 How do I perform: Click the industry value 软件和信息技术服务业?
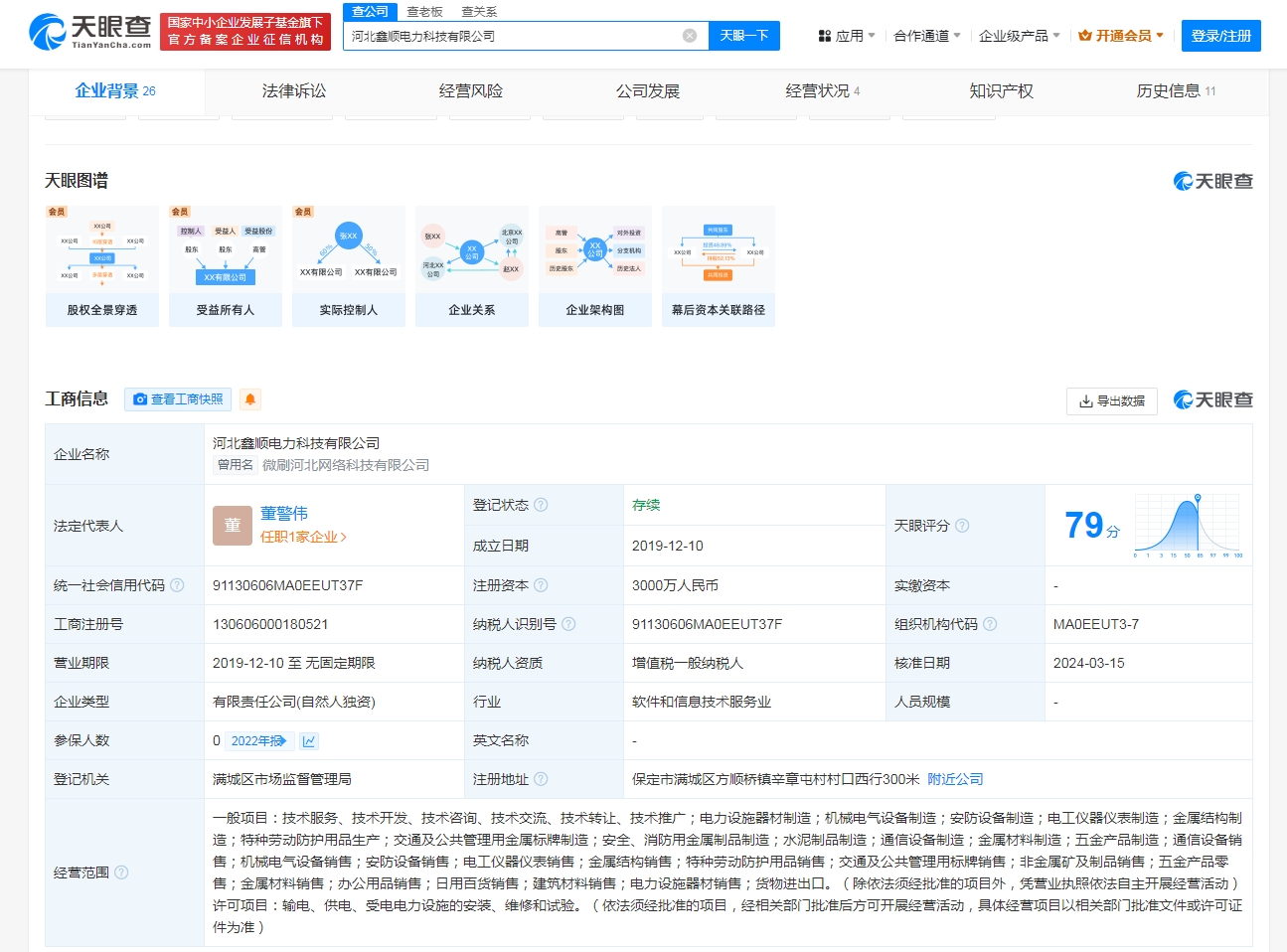tap(702, 702)
